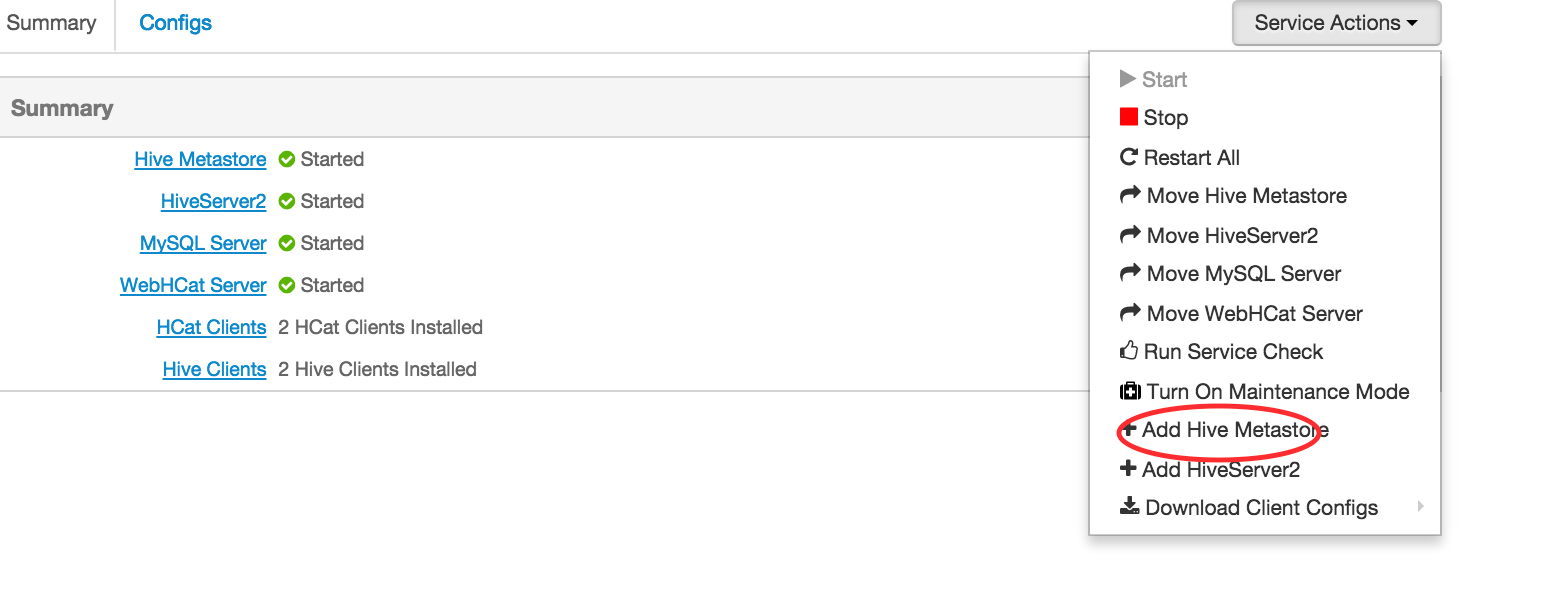Choose Move WebHCat Server option
This screenshot has height=592, width=1564.
click(1254, 313)
